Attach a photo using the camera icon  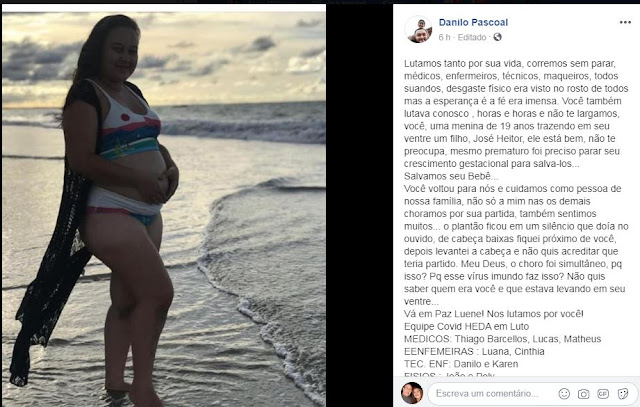pos(584,394)
